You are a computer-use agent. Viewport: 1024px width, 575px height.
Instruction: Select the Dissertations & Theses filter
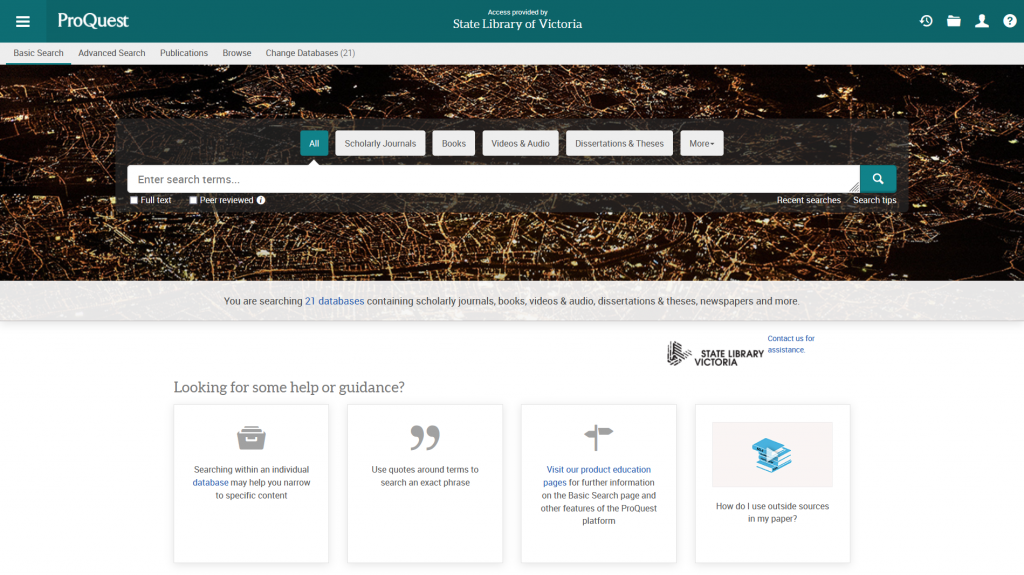pyautogui.click(x=619, y=143)
